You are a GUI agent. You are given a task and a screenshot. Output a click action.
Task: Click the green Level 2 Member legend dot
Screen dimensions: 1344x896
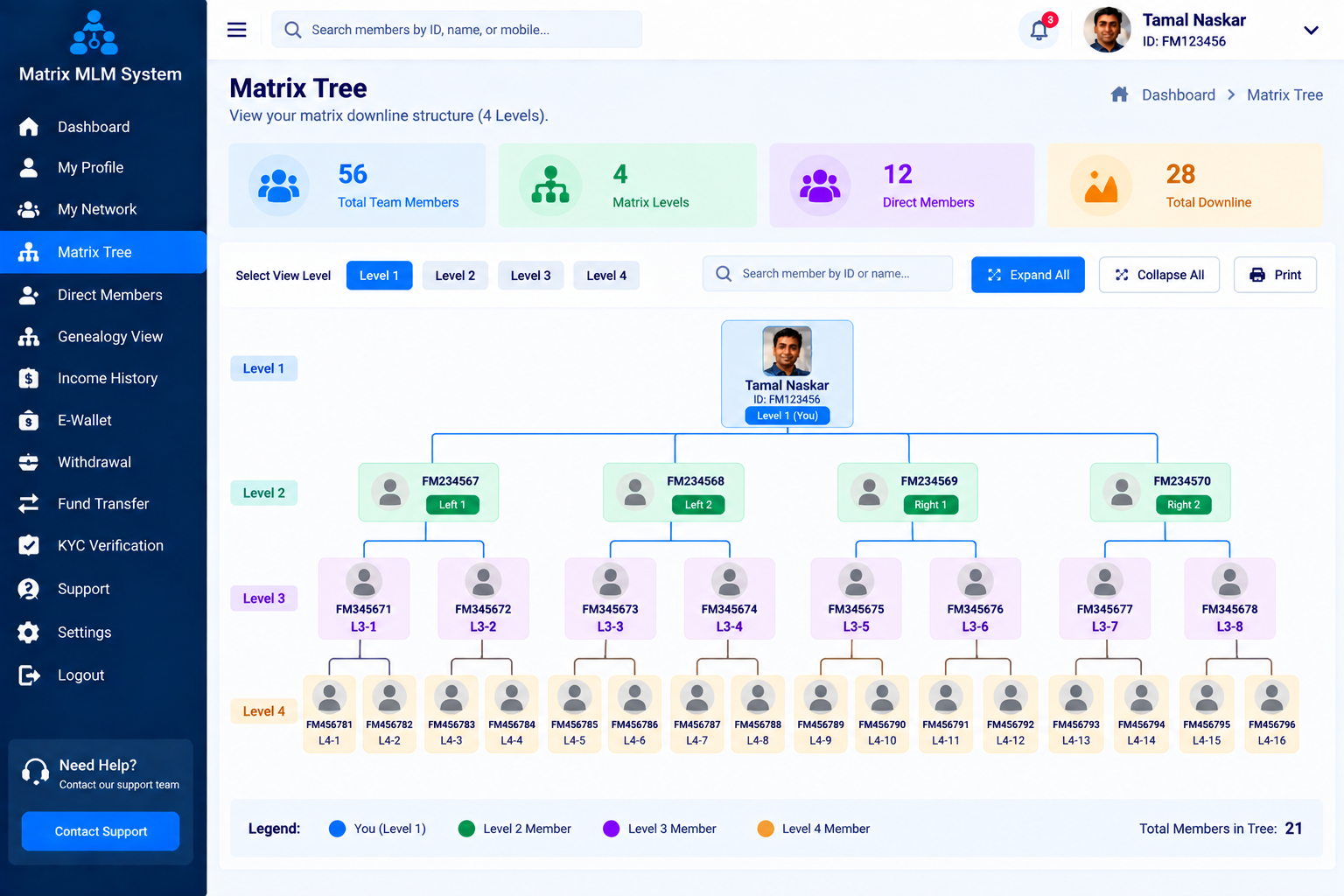point(466,829)
